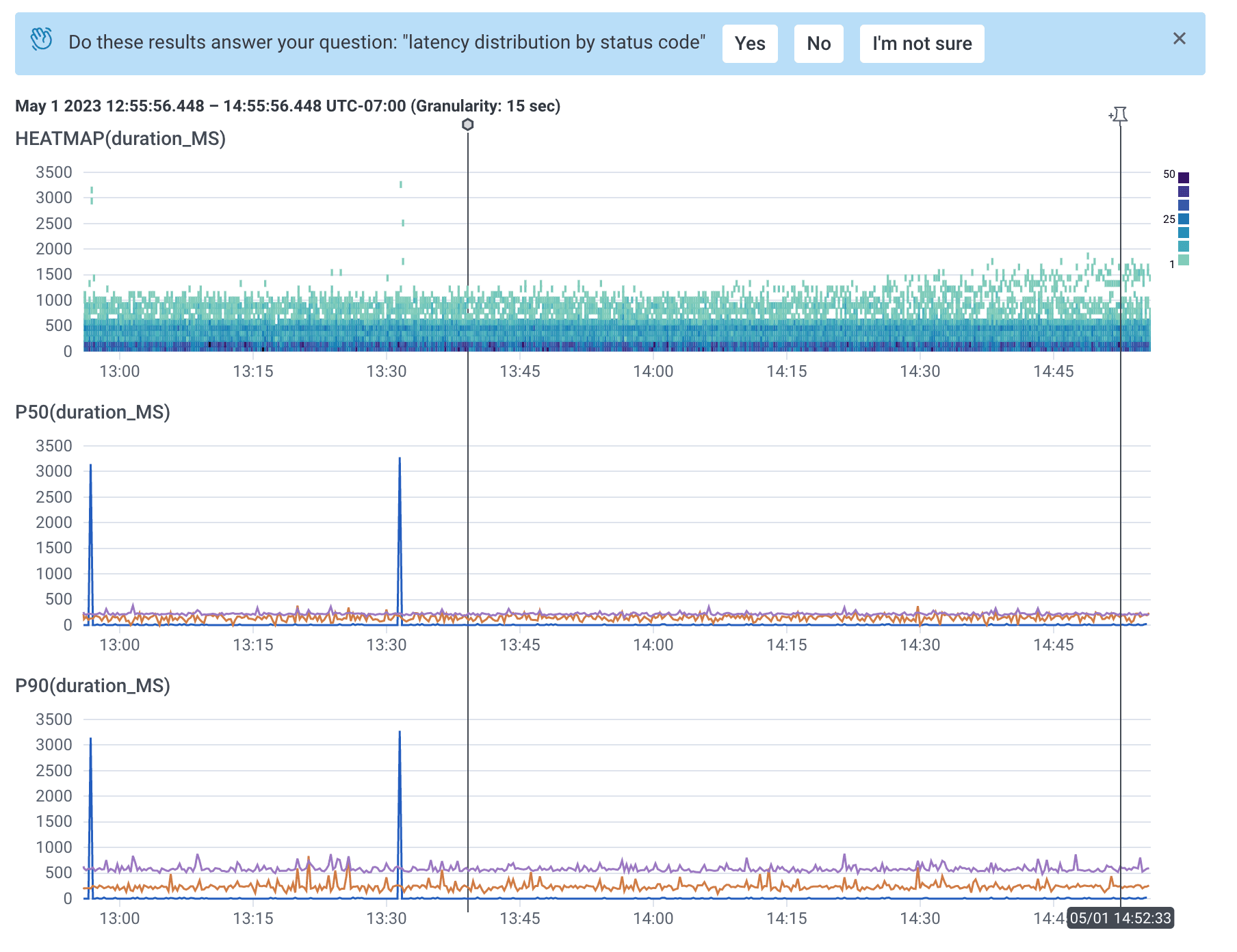Select I'm not sure in the banner
This screenshot has height=952, width=1237.
(x=922, y=43)
